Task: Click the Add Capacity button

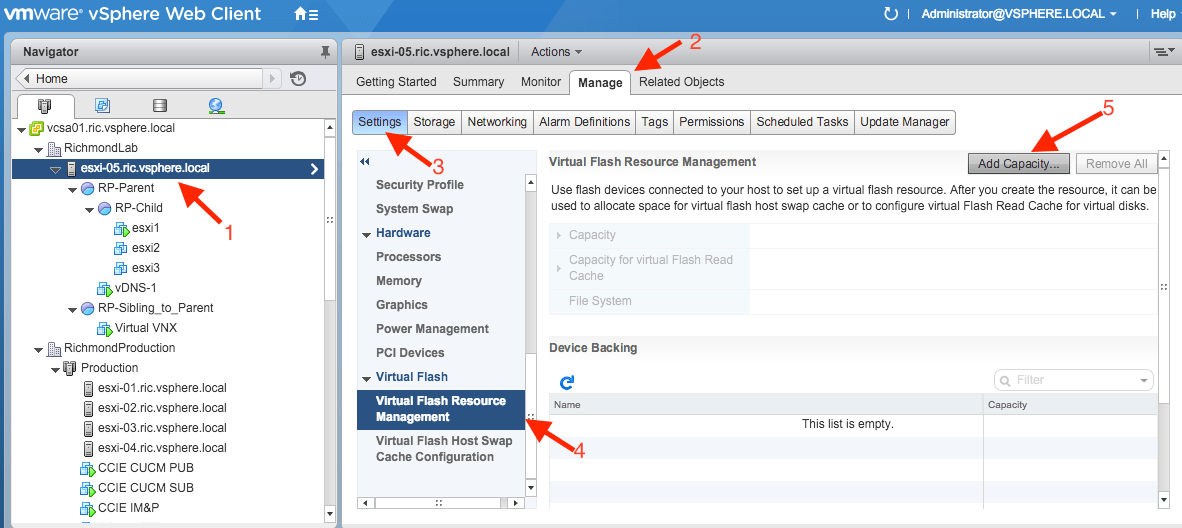Action: 1019,164
